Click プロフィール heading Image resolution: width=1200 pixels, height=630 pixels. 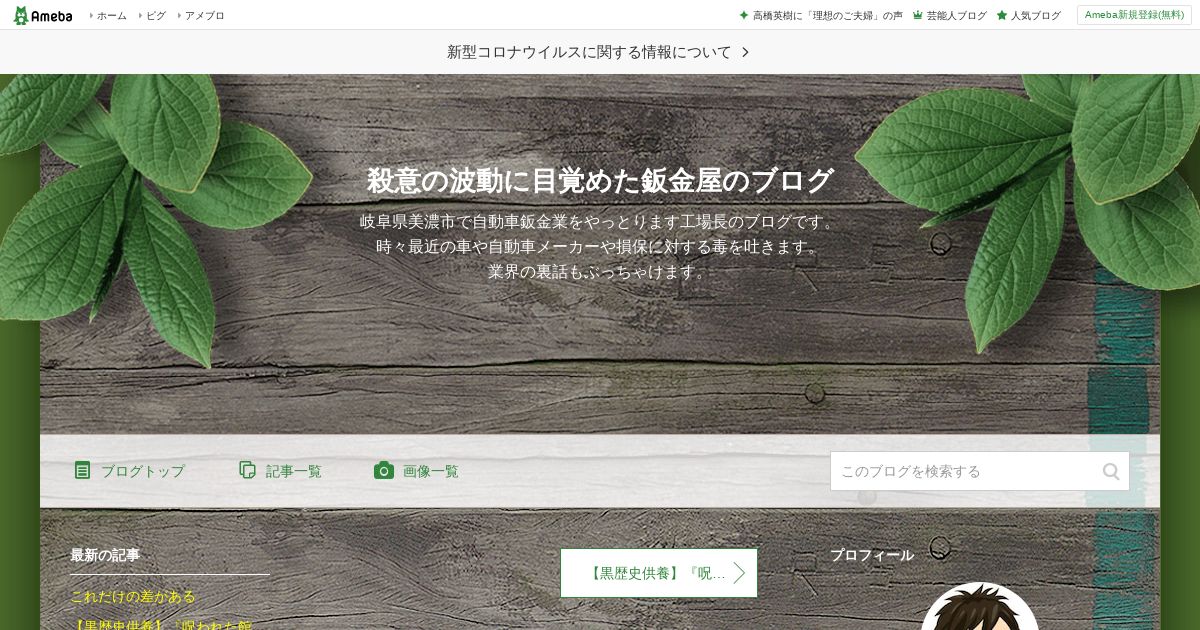872,555
